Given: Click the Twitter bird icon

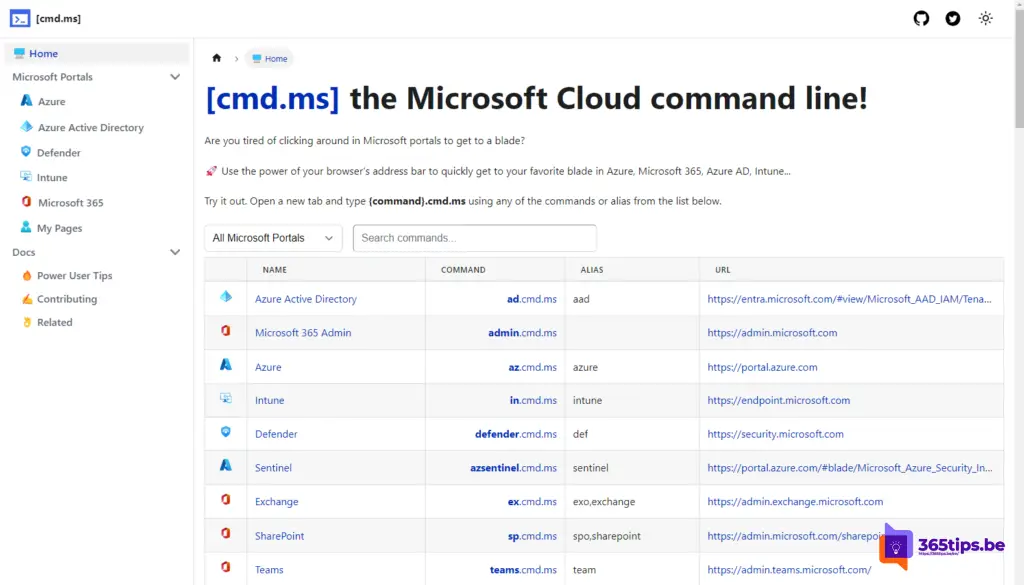Looking at the screenshot, I should 953,18.
